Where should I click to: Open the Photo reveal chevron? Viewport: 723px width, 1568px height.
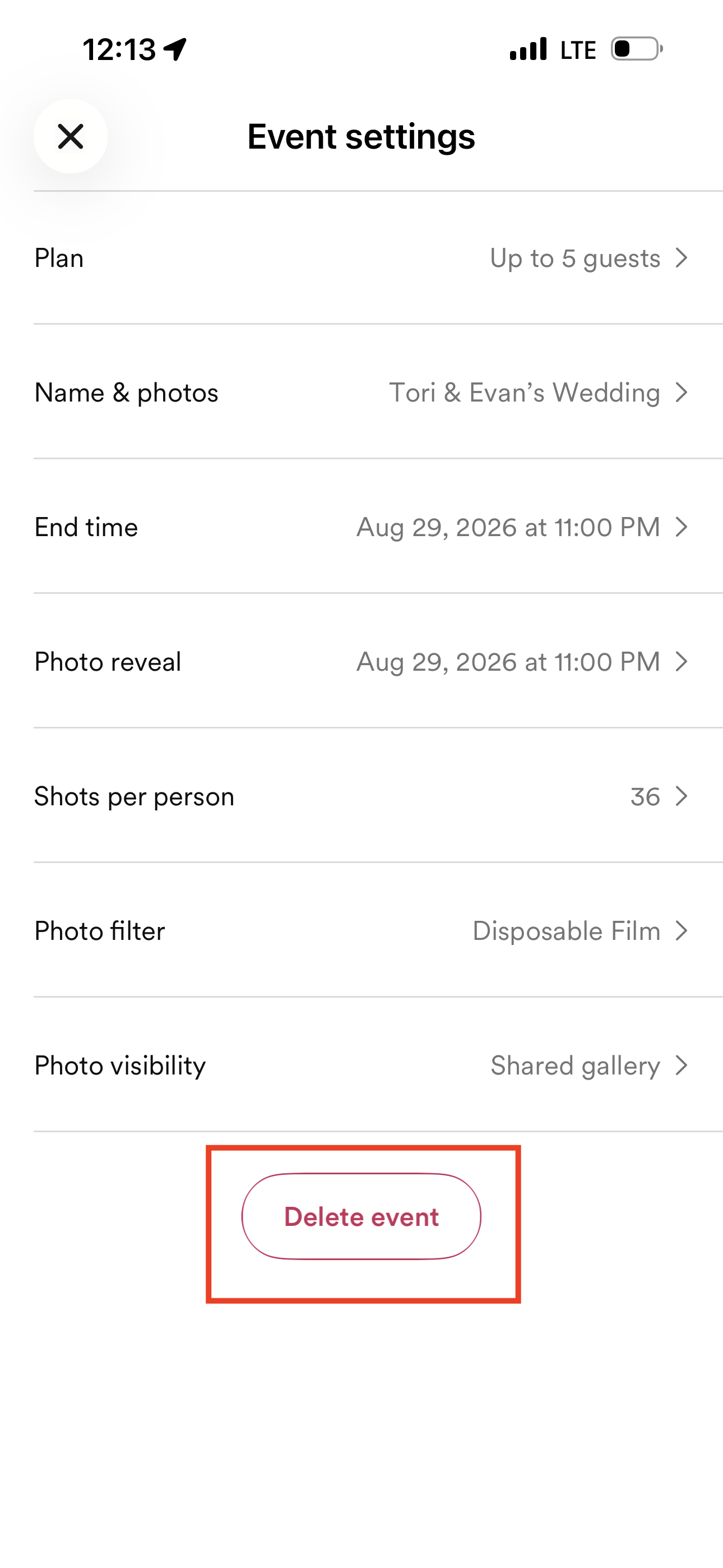[682, 662]
